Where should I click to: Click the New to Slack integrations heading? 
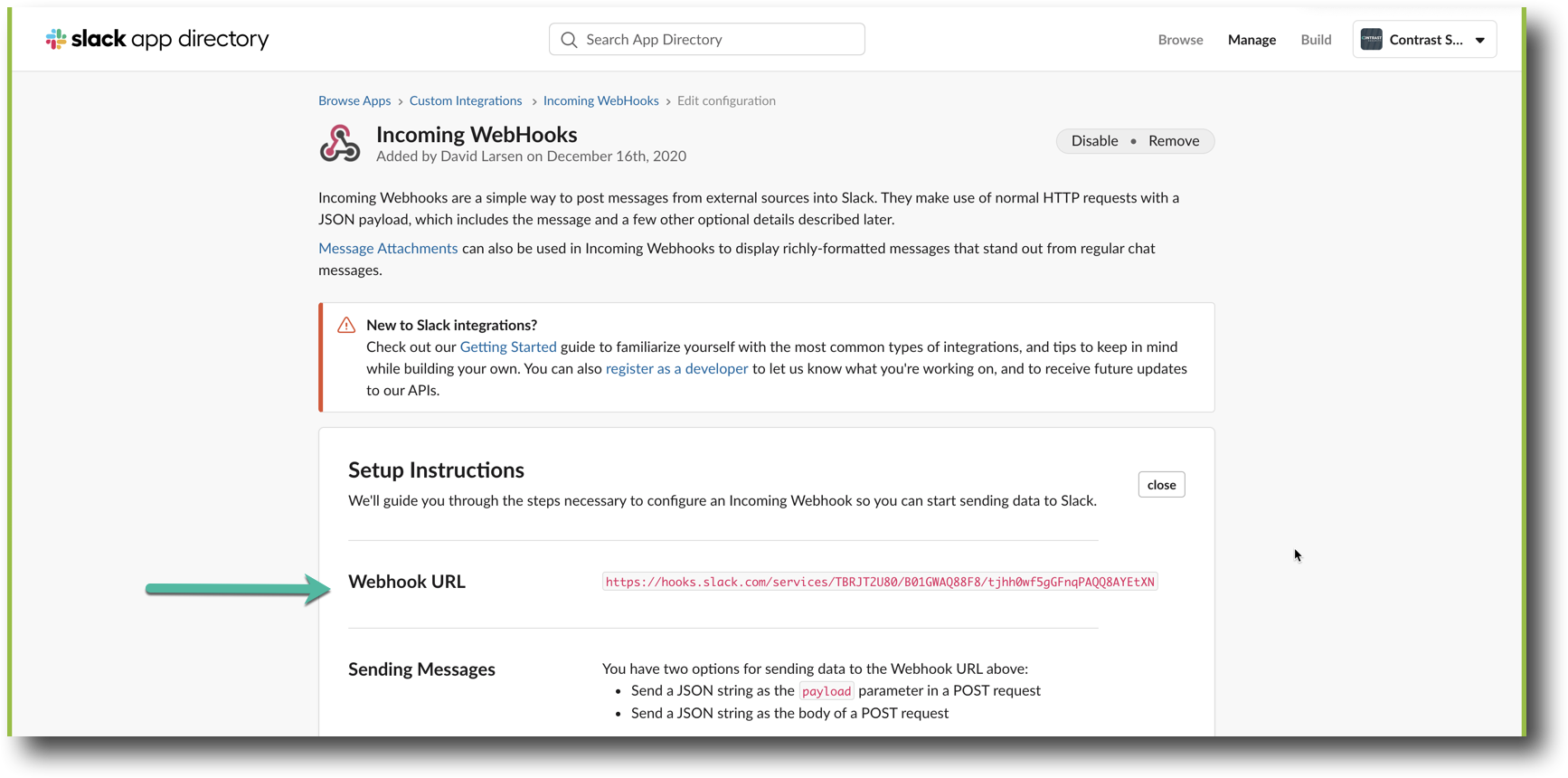tap(451, 325)
